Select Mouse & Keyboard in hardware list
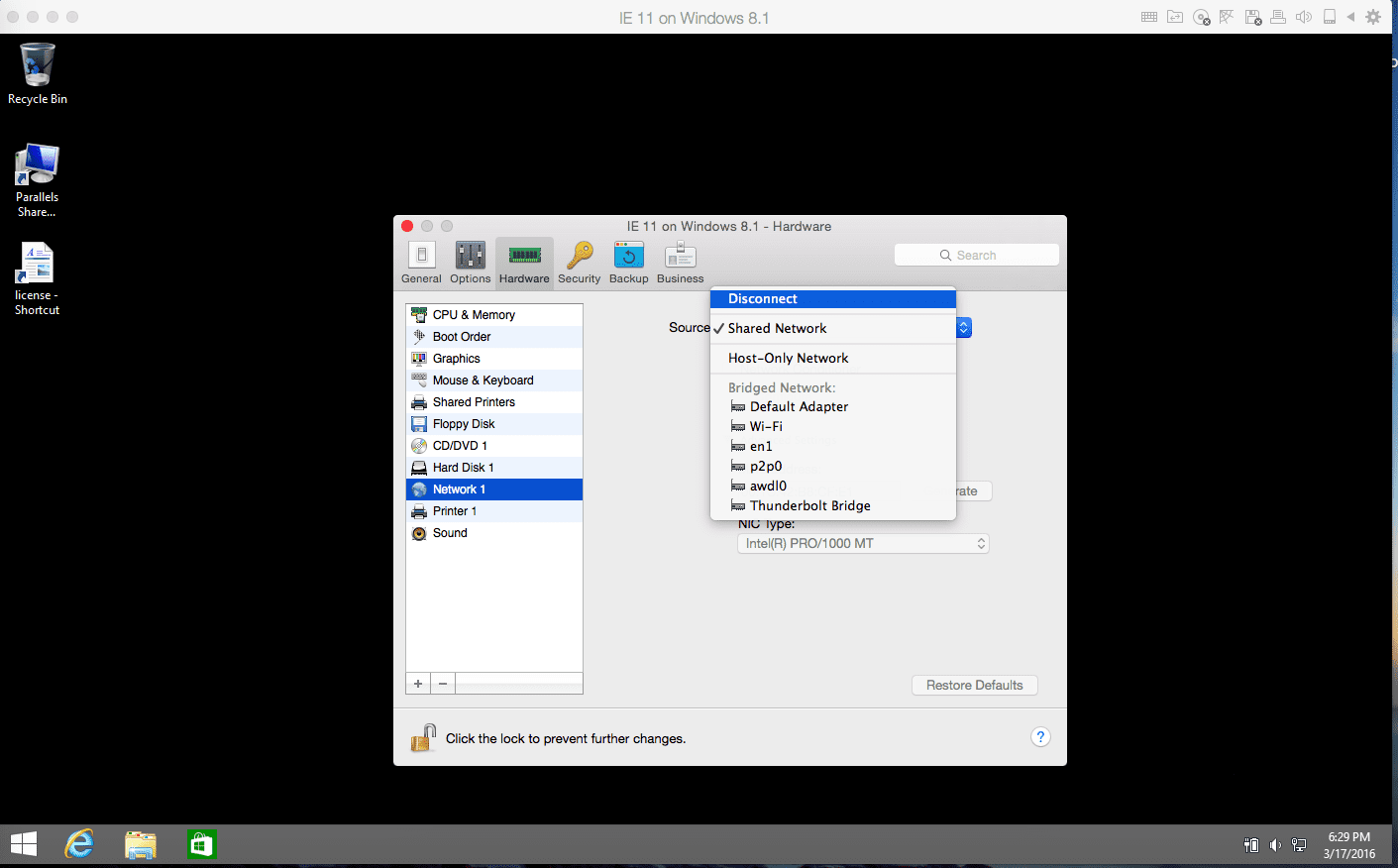Viewport: 1398px width, 868px height. (494, 380)
